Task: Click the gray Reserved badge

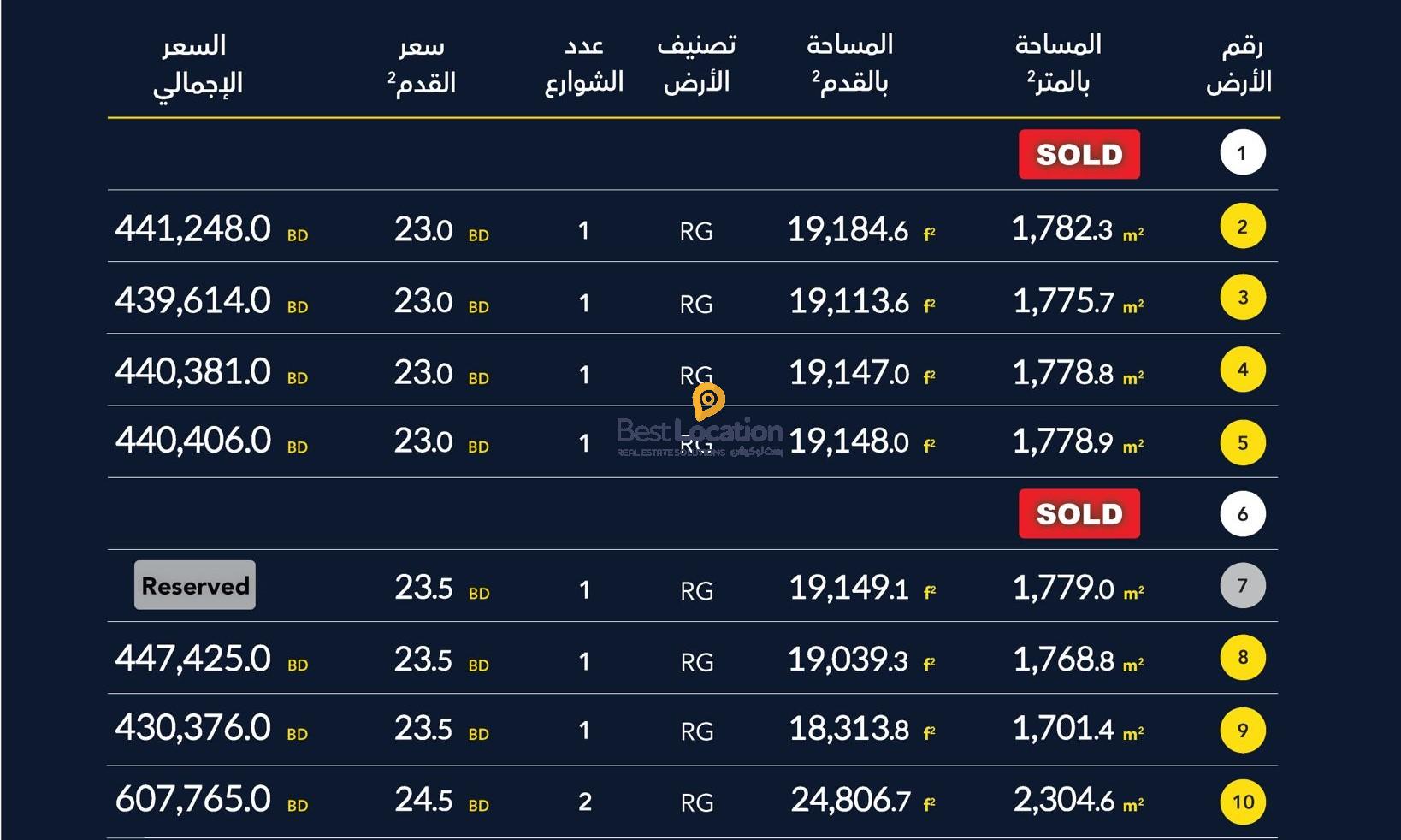Action: click(x=195, y=586)
